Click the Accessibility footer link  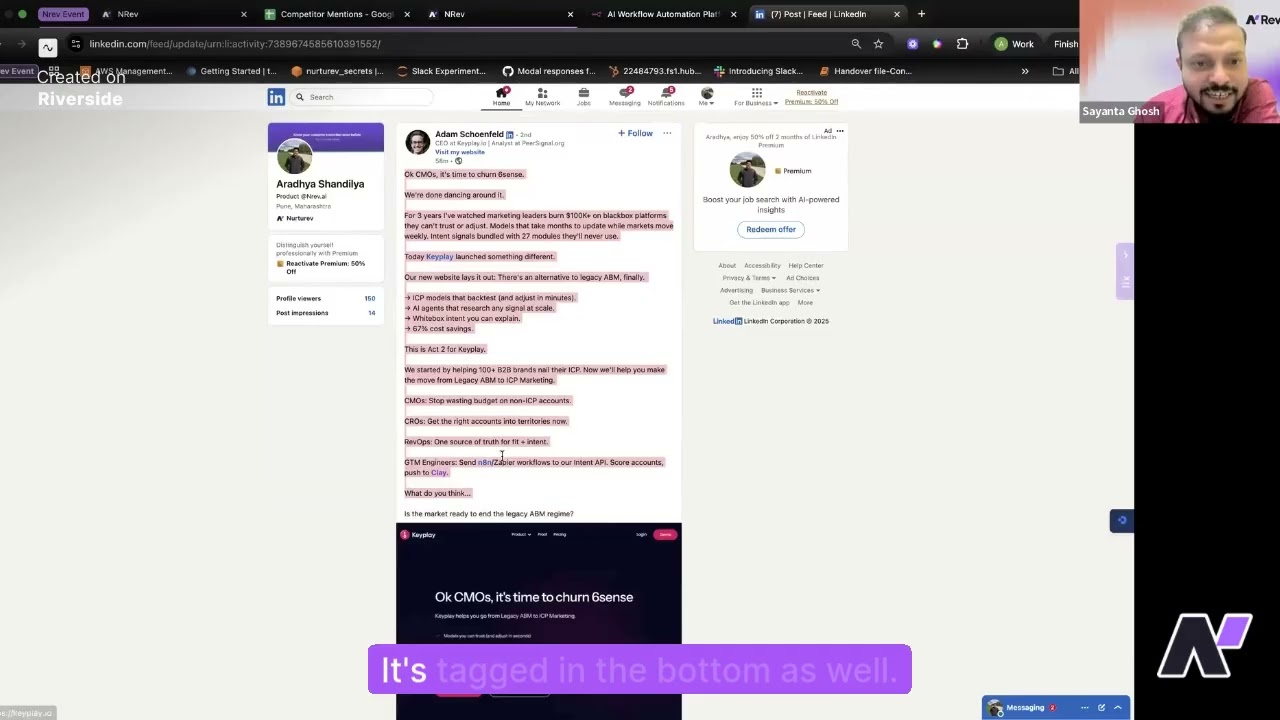pos(762,266)
